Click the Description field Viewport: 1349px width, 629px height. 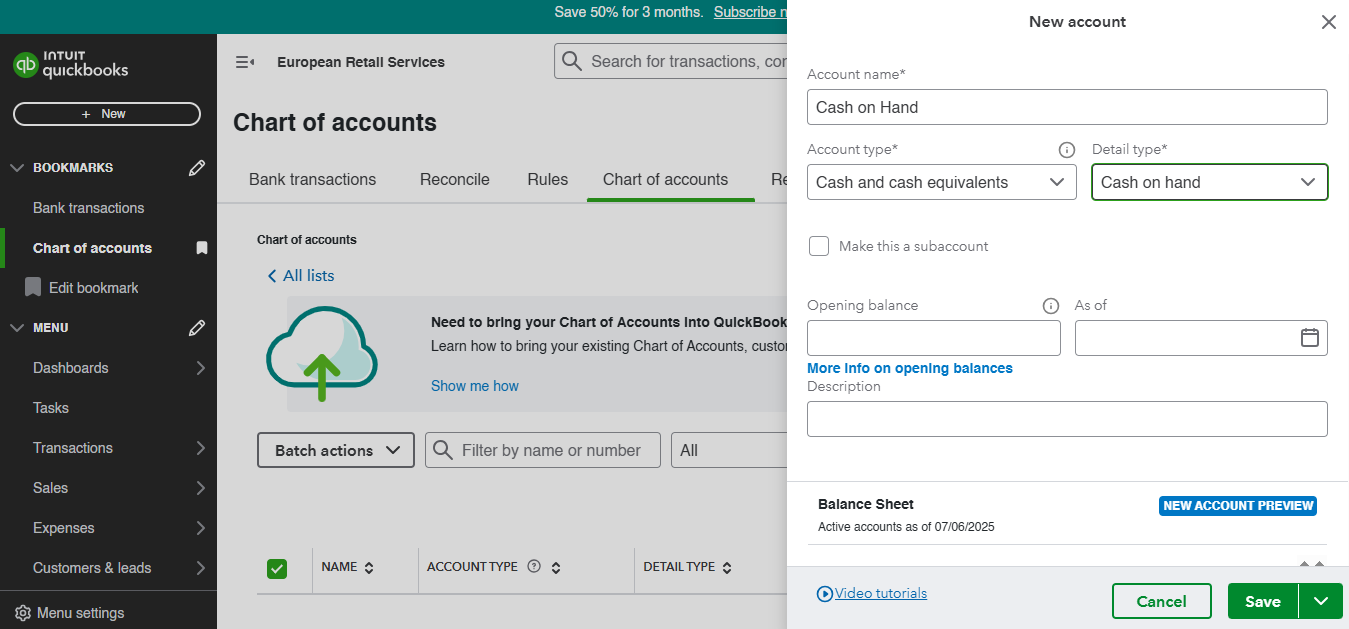tap(1067, 419)
